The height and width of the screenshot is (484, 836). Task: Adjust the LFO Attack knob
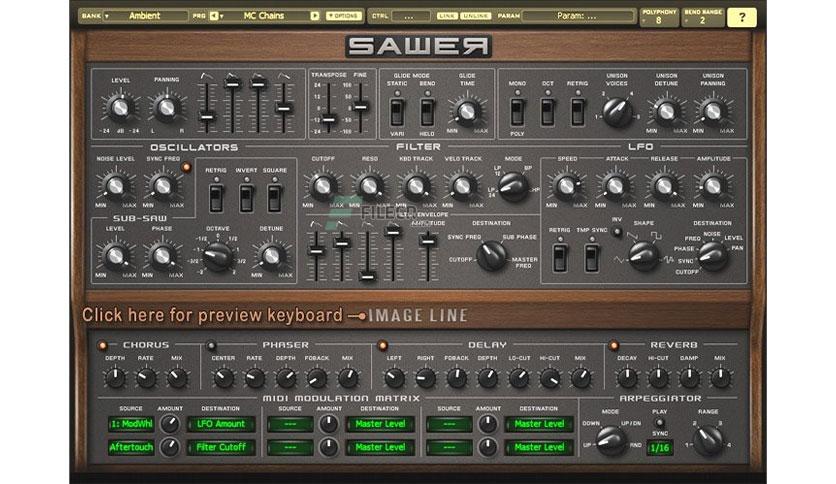pyautogui.click(x=615, y=186)
